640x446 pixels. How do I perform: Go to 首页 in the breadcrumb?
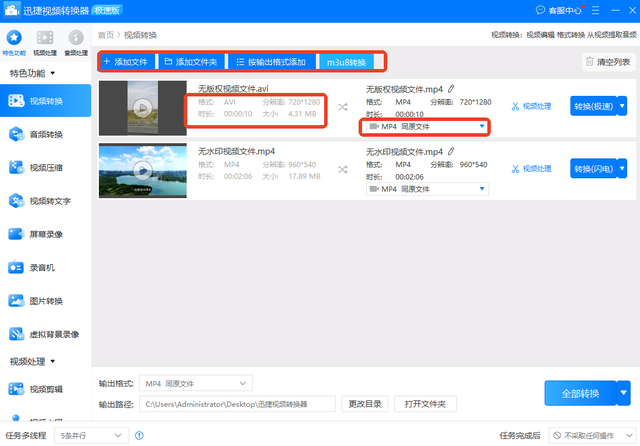coord(106,35)
